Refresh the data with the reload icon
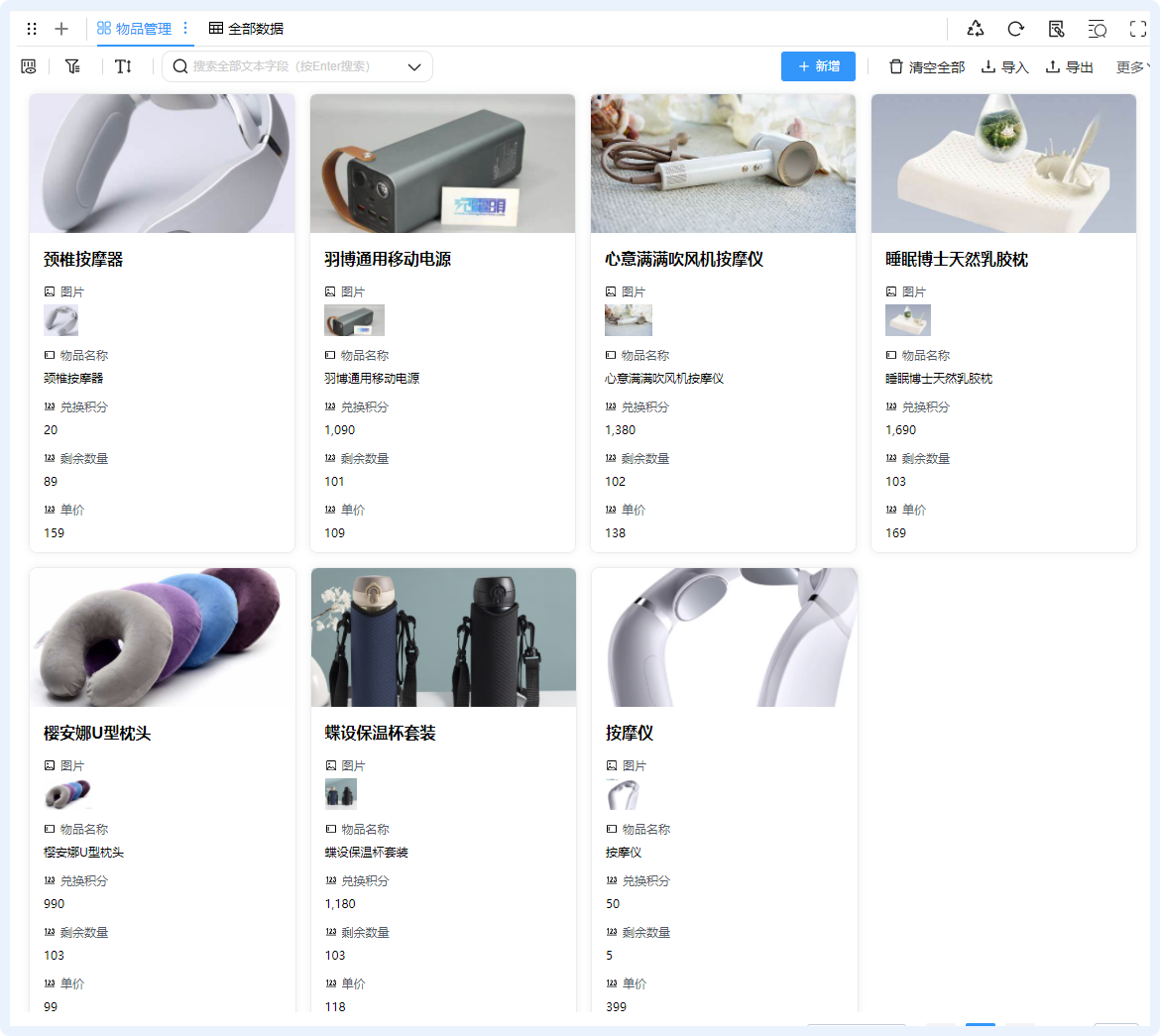 (x=1016, y=29)
